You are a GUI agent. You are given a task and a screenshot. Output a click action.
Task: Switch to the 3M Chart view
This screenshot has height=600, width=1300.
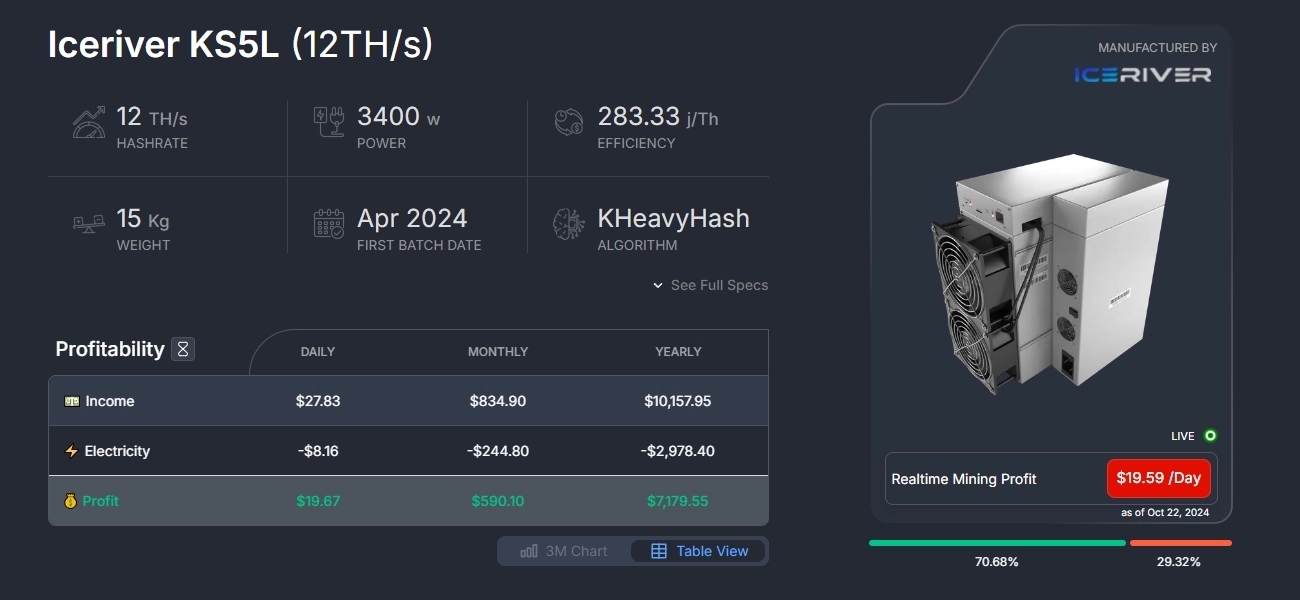click(564, 551)
